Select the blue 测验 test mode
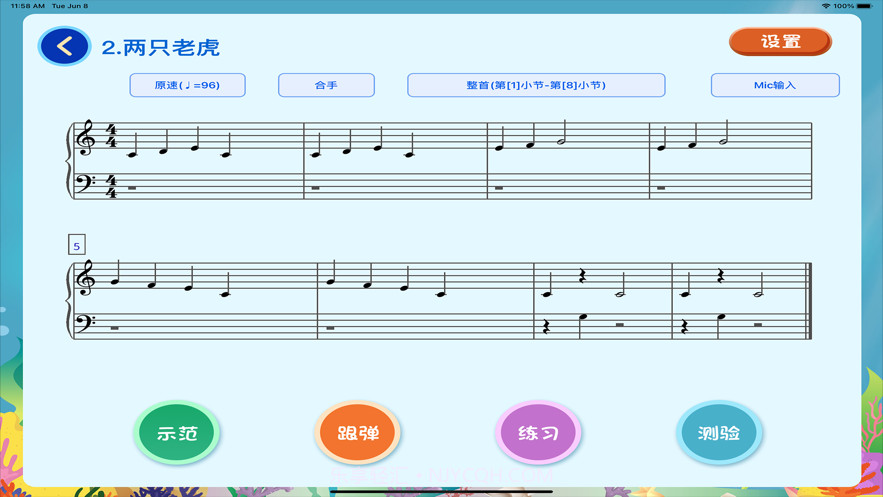This screenshot has height=497, width=883. [x=719, y=433]
